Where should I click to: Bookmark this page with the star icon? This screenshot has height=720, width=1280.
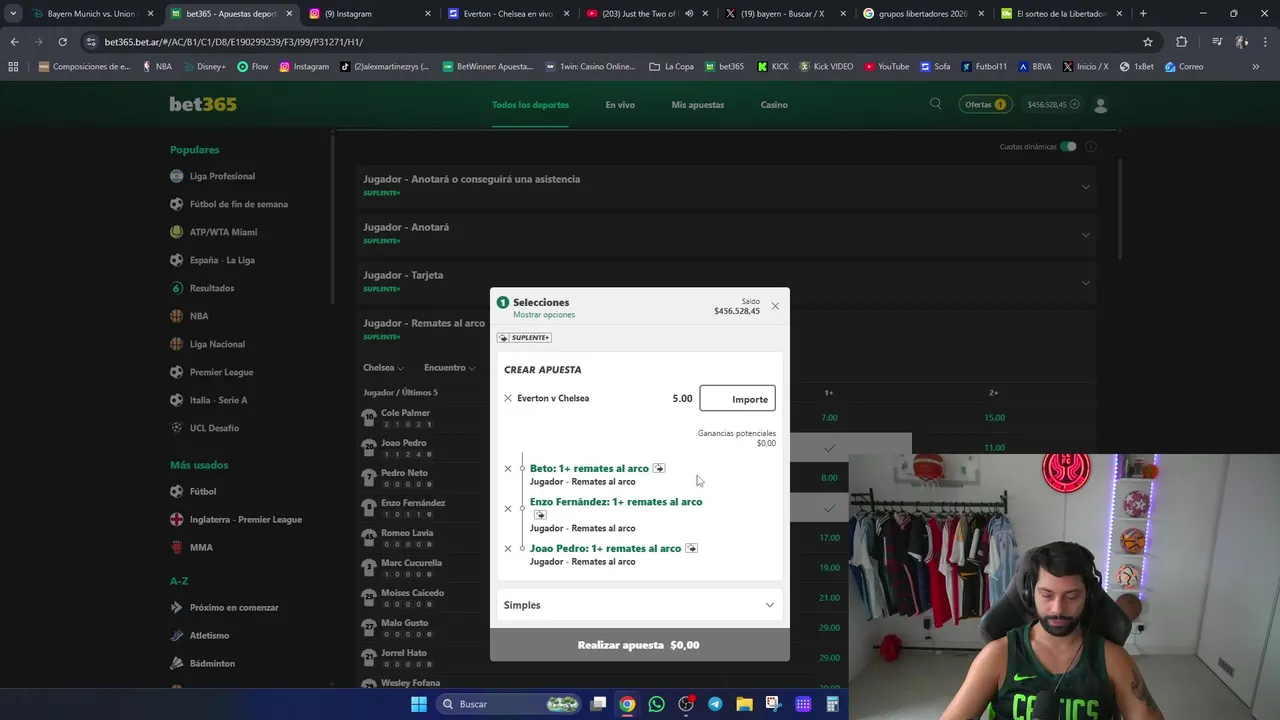[x=1148, y=42]
